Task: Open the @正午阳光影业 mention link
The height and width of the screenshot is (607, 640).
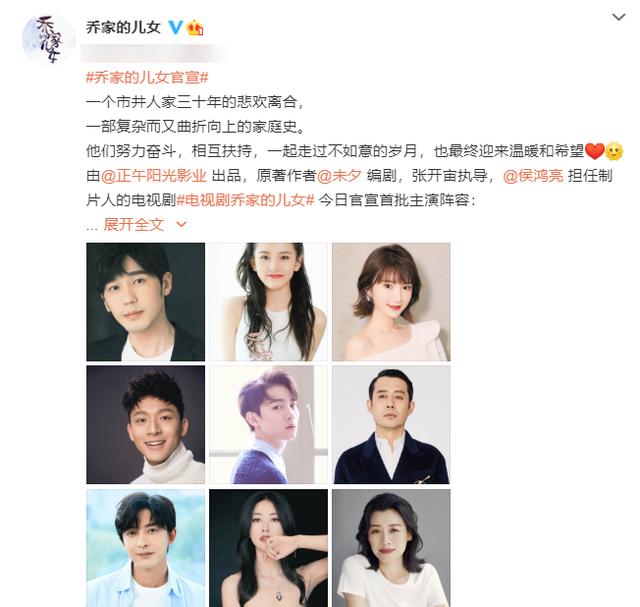Action: tap(153, 176)
